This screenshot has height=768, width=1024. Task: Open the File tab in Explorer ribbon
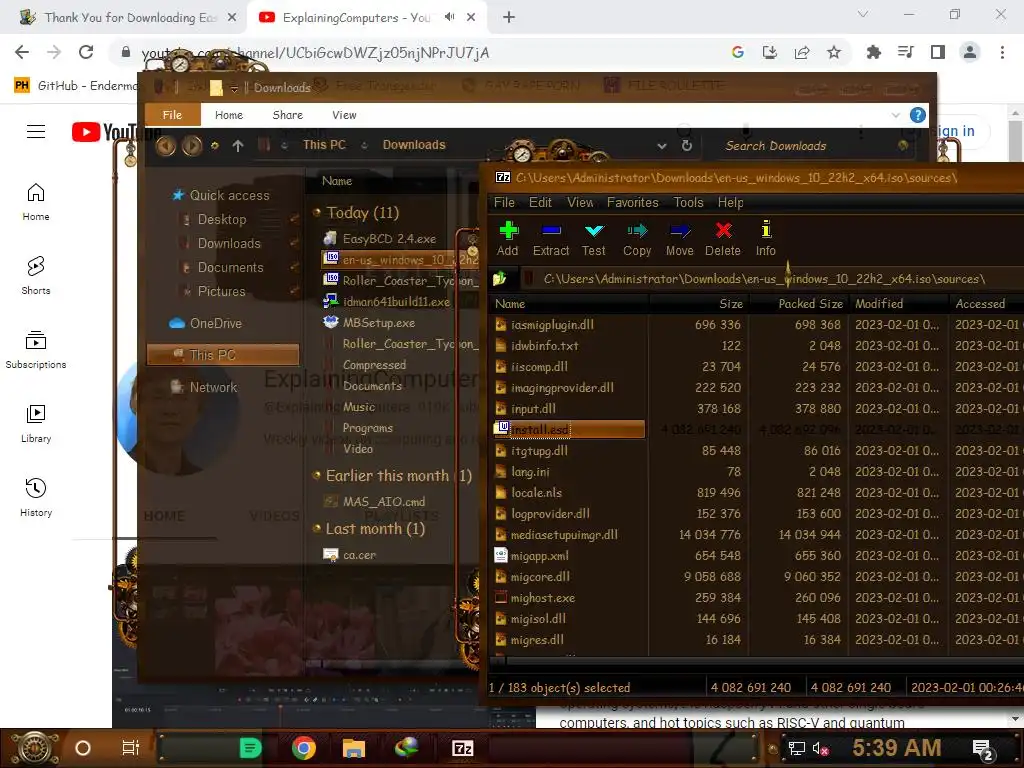[x=172, y=115]
